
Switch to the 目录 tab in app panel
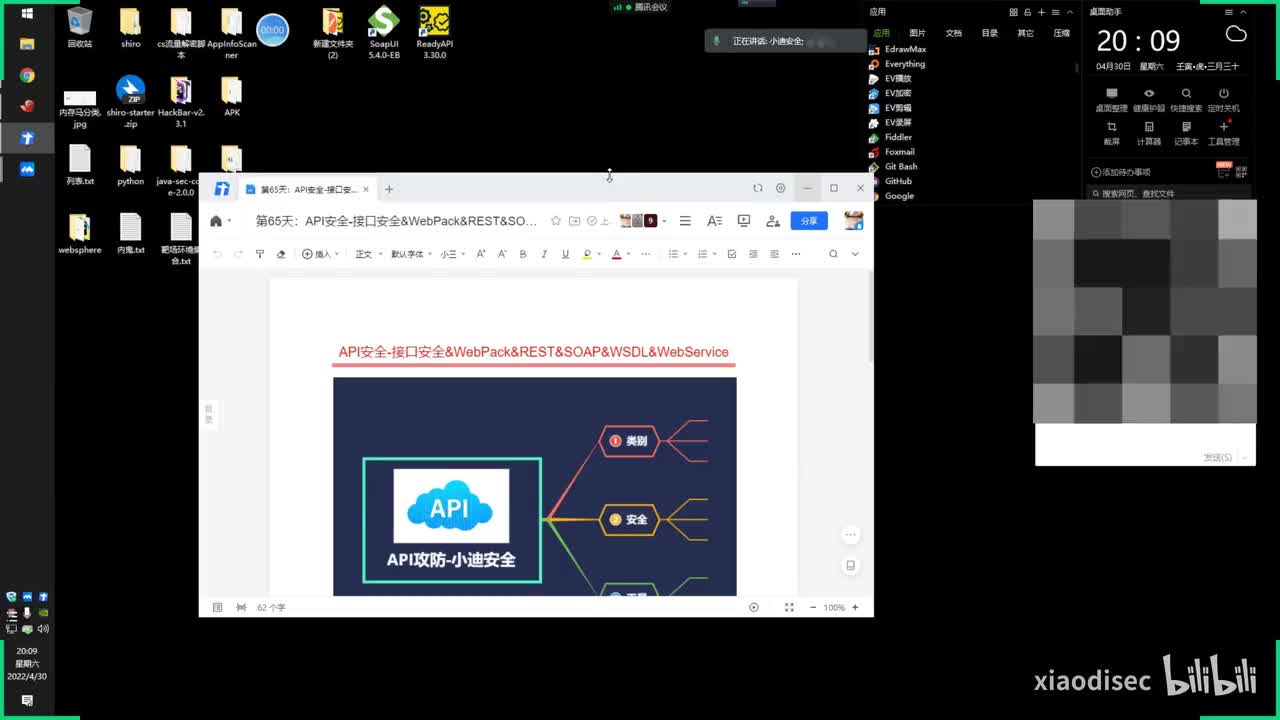(x=989, y=33)
